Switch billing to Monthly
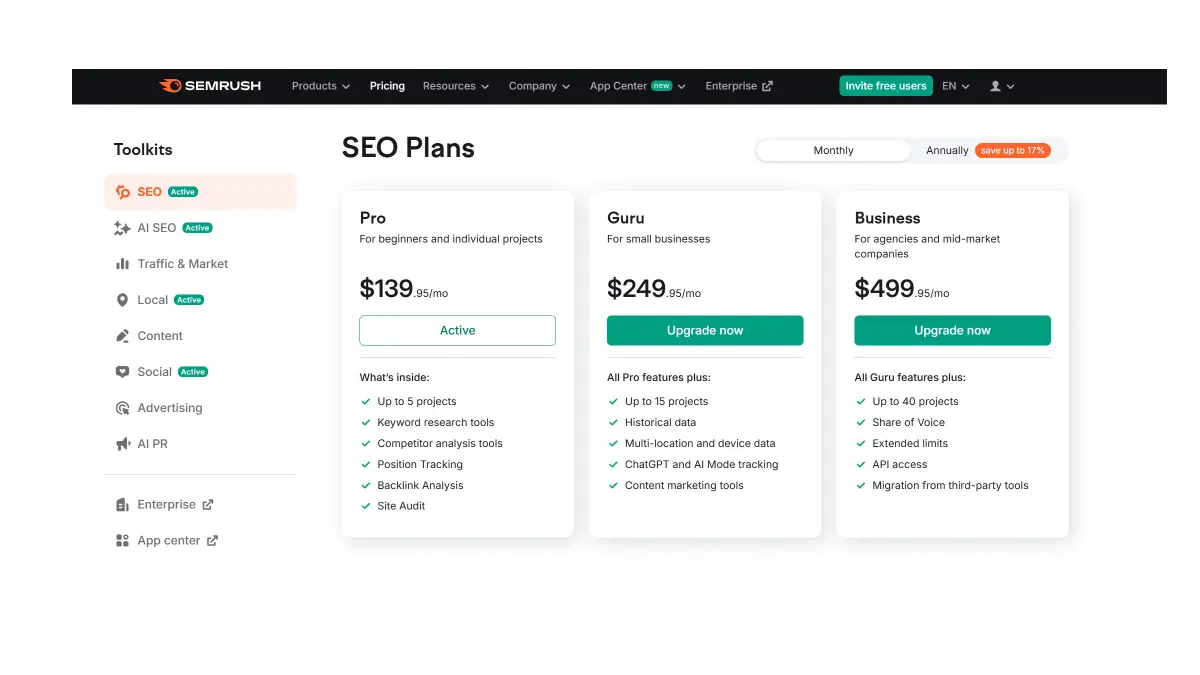 pos(833,151)
